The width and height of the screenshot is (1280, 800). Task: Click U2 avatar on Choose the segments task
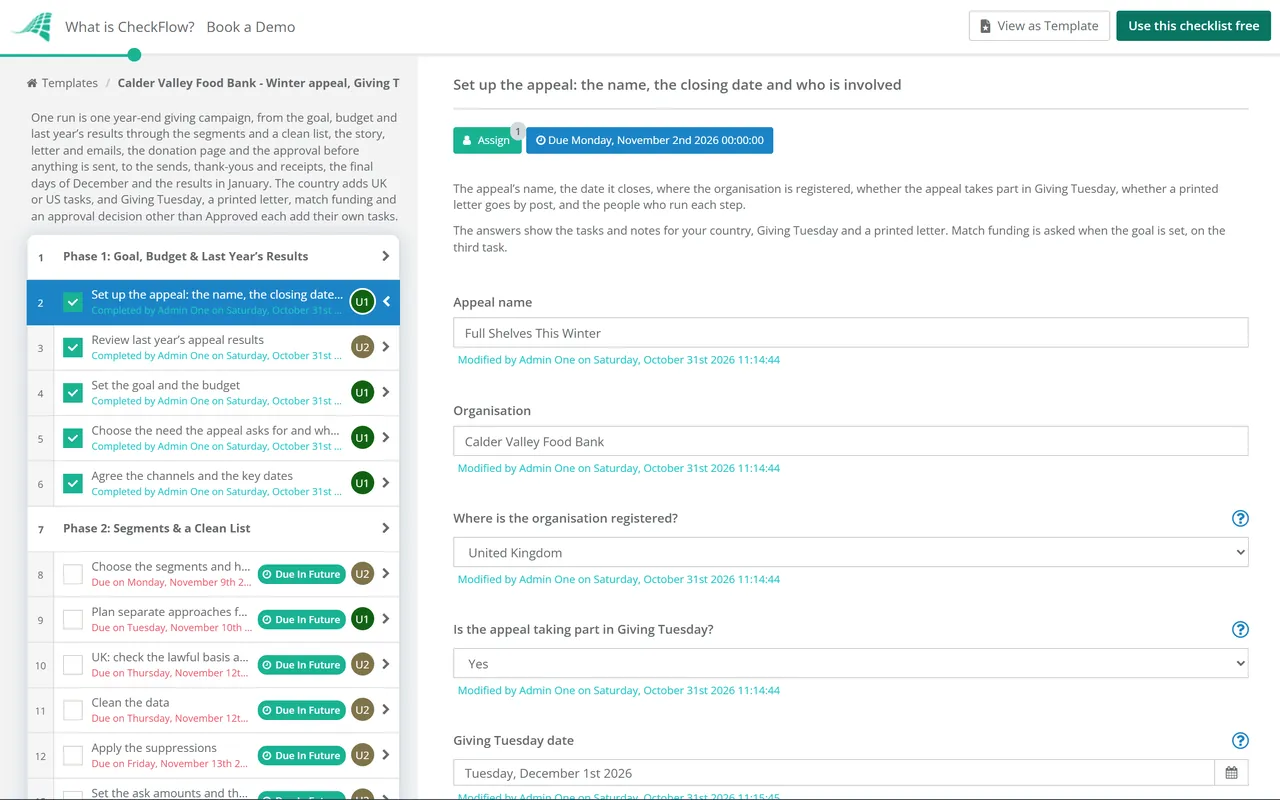click(362, 574)
